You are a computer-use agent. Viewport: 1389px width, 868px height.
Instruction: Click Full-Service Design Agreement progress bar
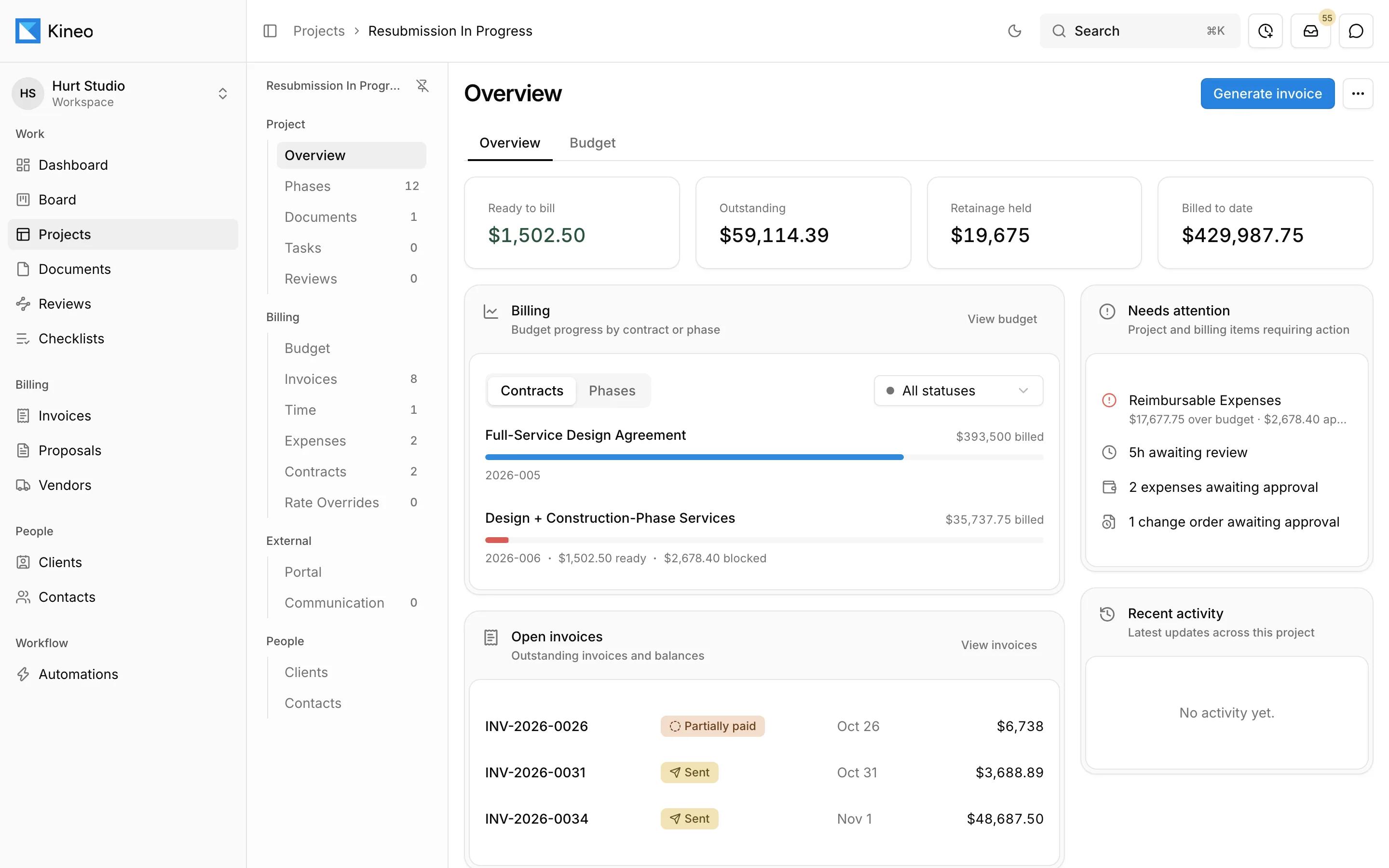(x=764, y=457)
